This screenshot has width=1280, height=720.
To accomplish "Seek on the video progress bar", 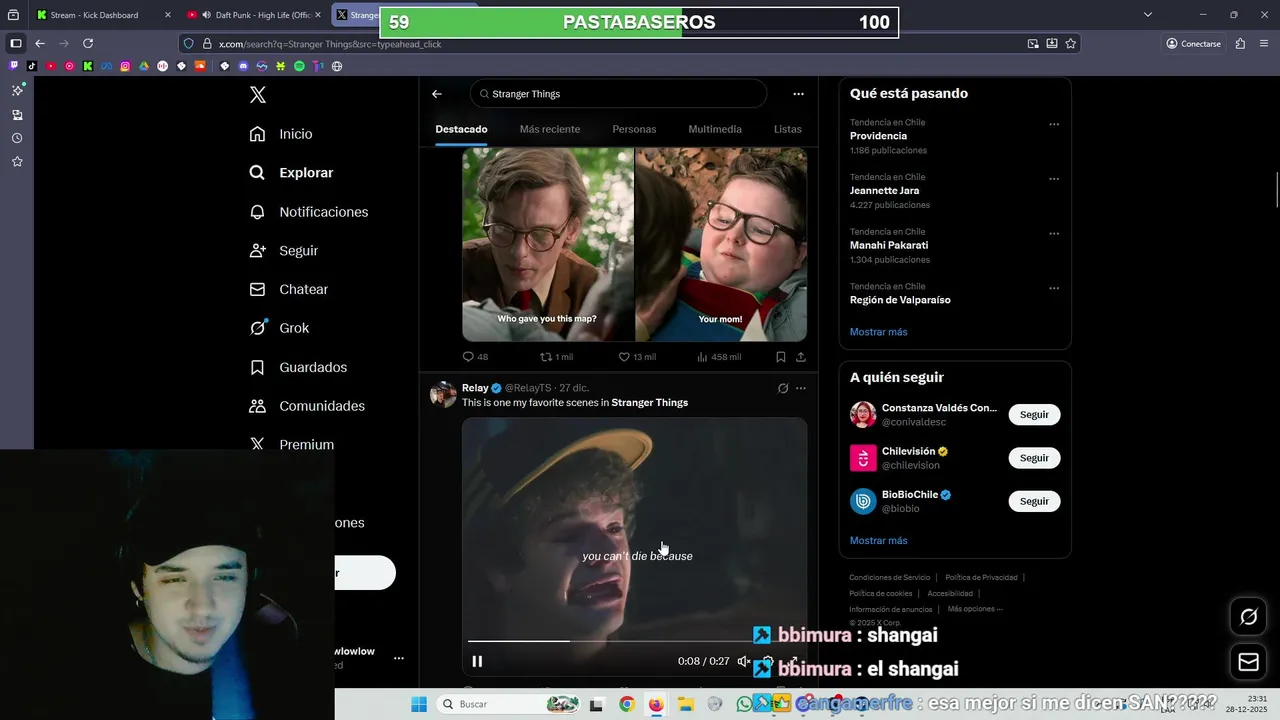I will pyautogui.click(x=633, y=641).
